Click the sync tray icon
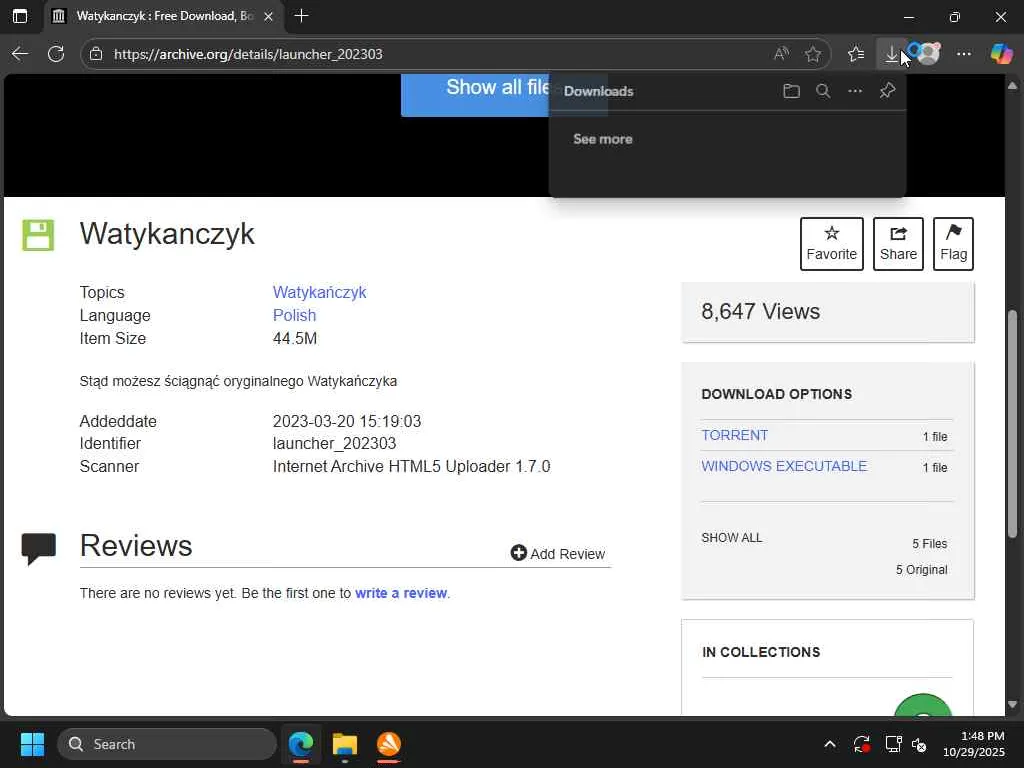1024x768 pixels. tap(861, 744)
